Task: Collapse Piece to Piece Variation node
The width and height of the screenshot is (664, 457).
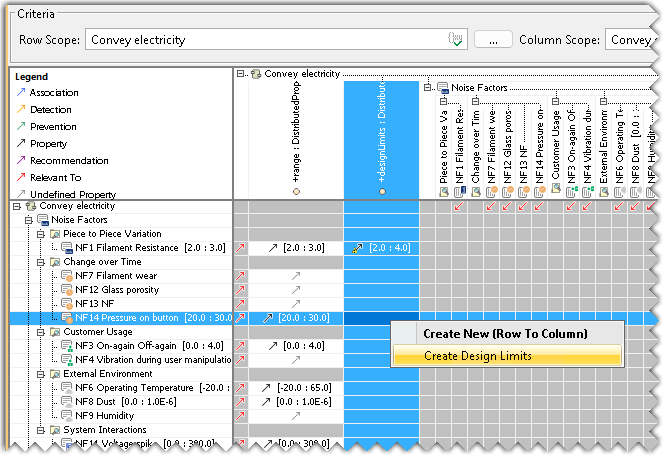Action: click(x=41, y=234)
